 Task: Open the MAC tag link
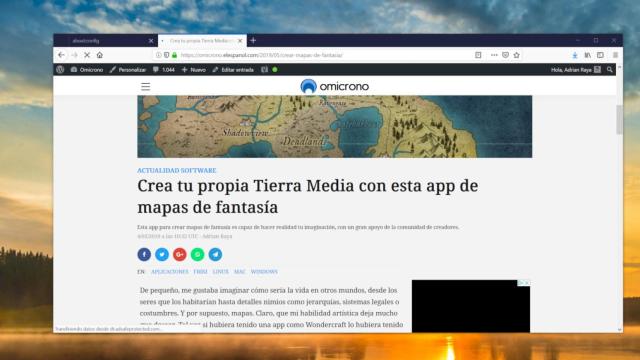(x=240, y=272)
